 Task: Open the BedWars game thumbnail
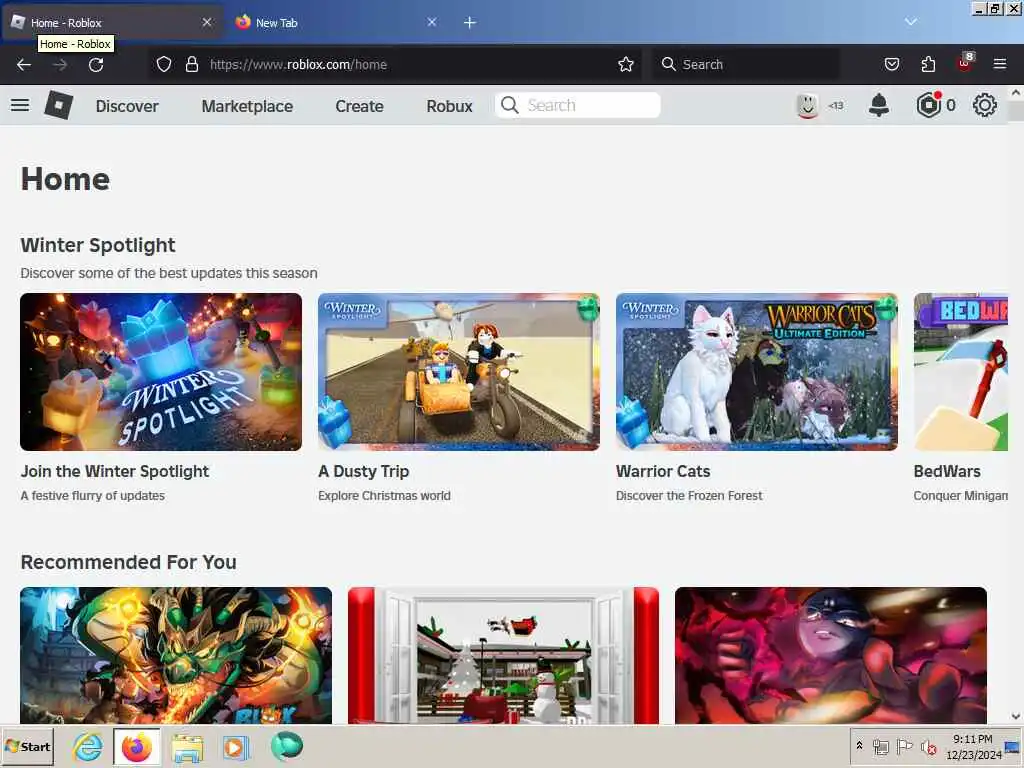(x=960, y=372)
